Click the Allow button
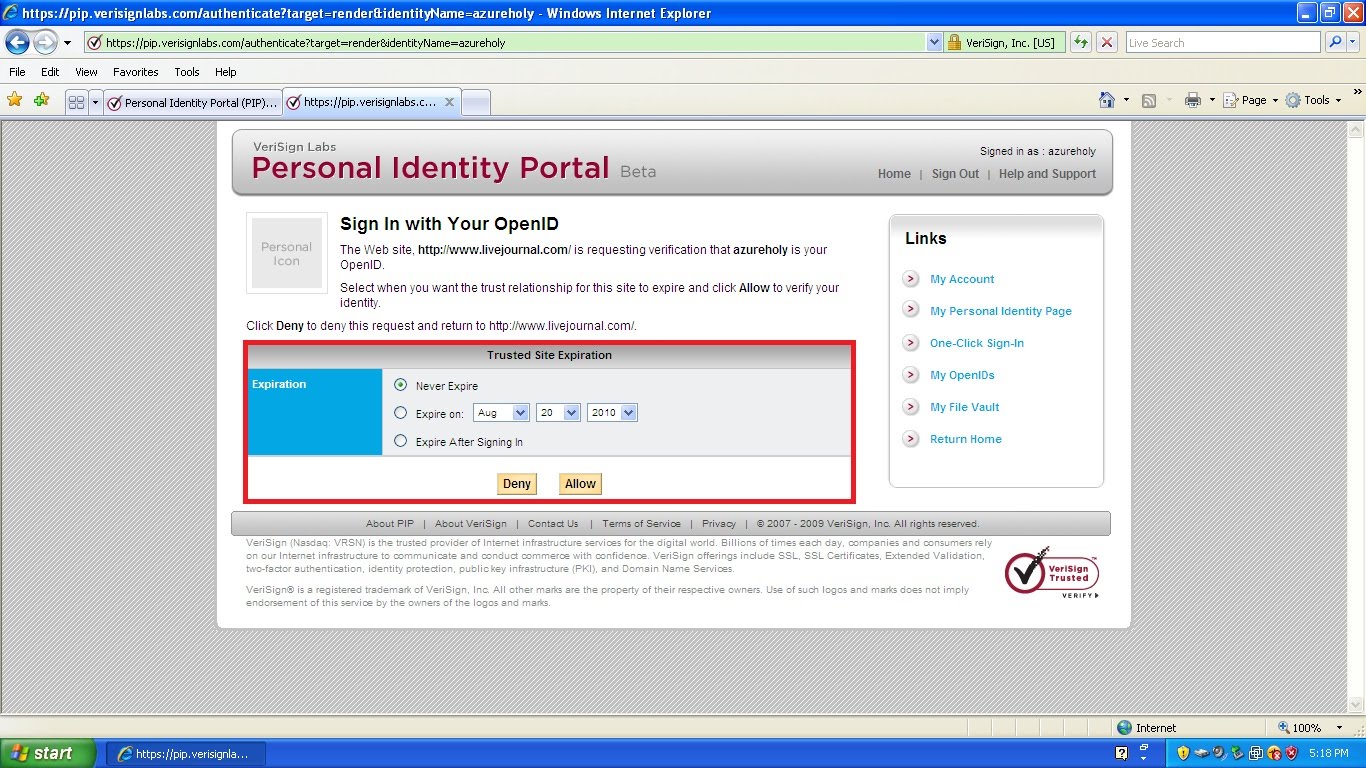The image size is (1366, 768). click(x=580, y=484)
